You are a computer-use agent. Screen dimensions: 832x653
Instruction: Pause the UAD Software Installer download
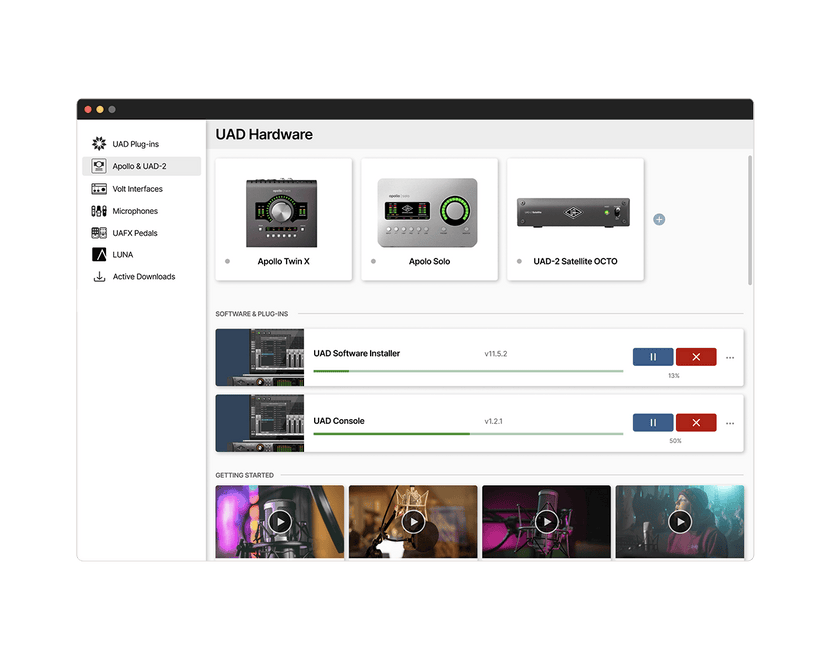pos(652,356)
